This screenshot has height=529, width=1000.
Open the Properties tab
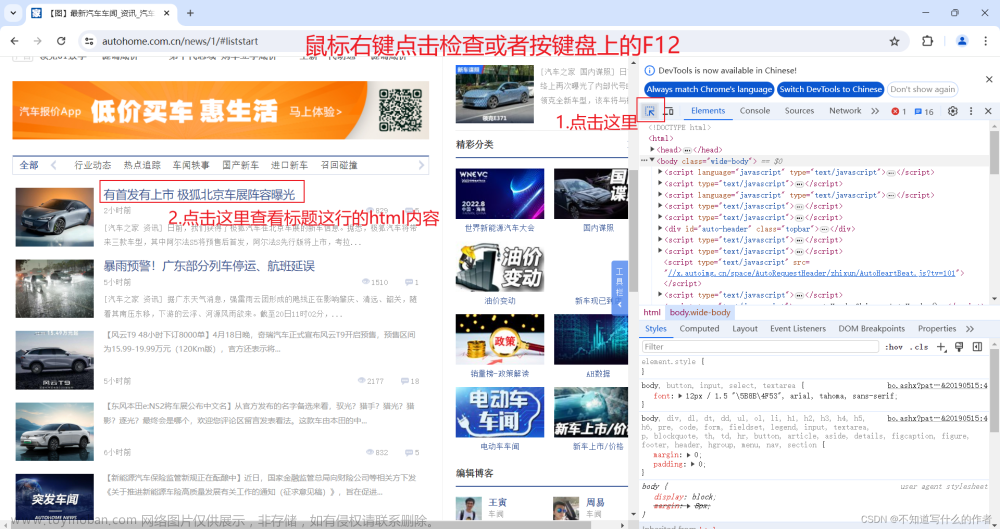(x=937, y=329)
